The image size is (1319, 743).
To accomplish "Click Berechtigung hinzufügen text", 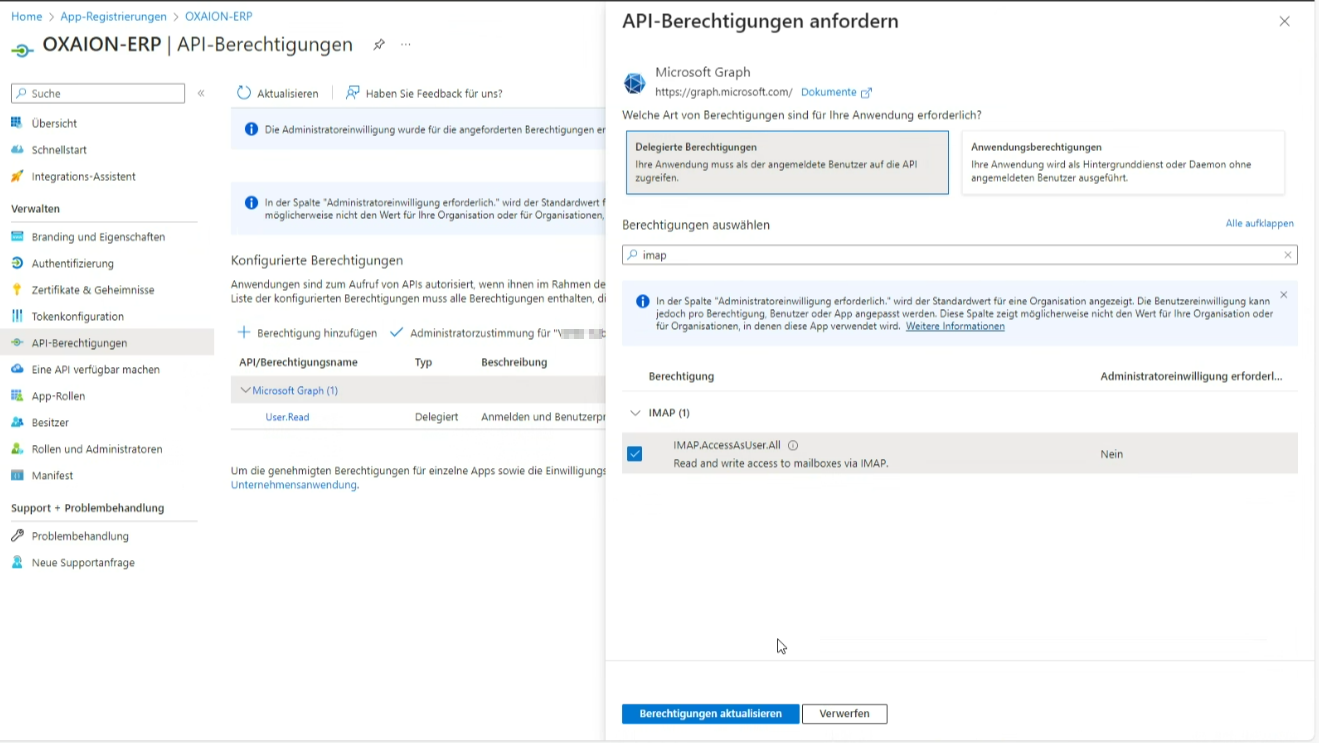I will 317,333.
